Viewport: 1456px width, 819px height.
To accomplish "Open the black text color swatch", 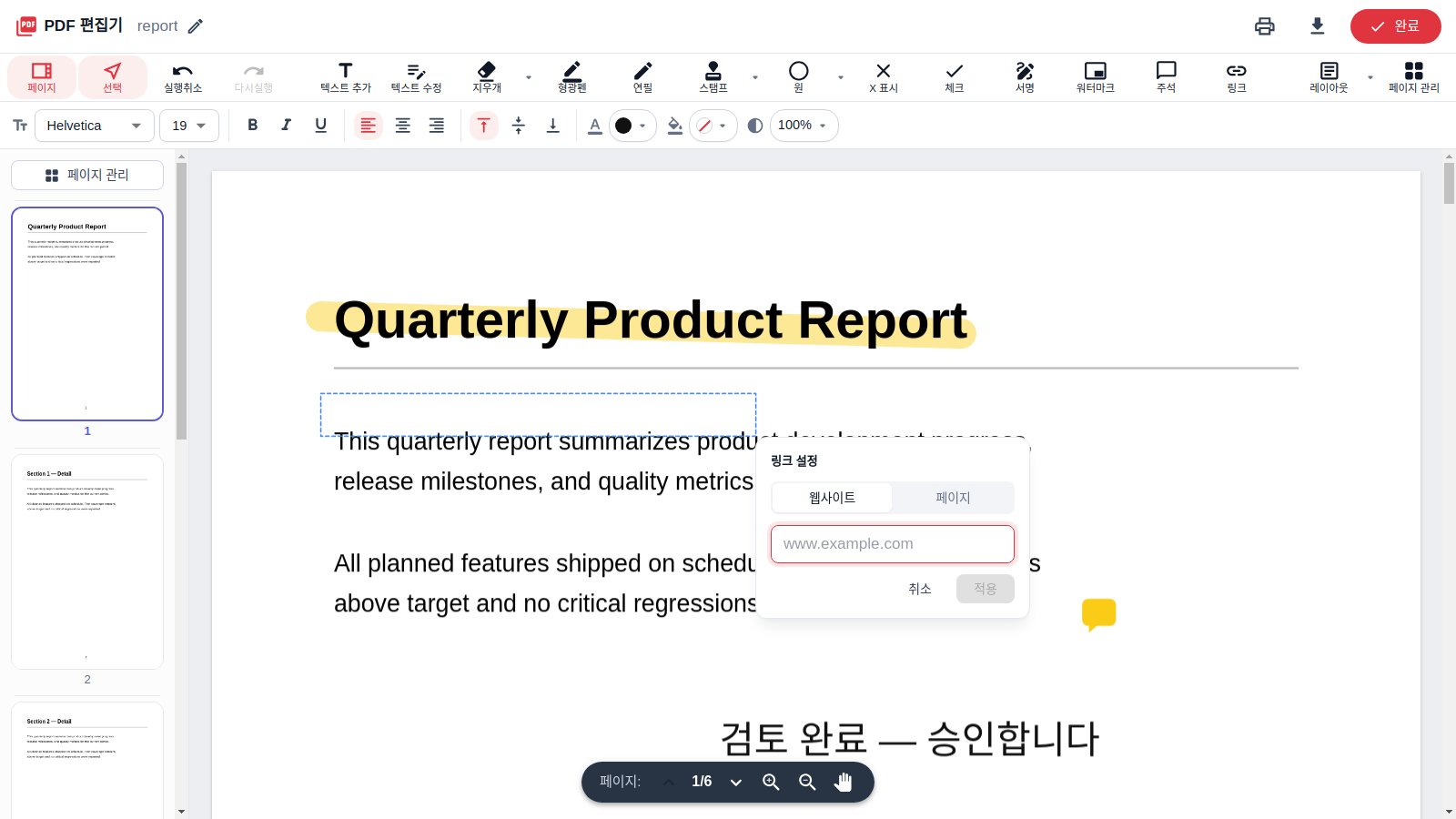I will point(632,126).
